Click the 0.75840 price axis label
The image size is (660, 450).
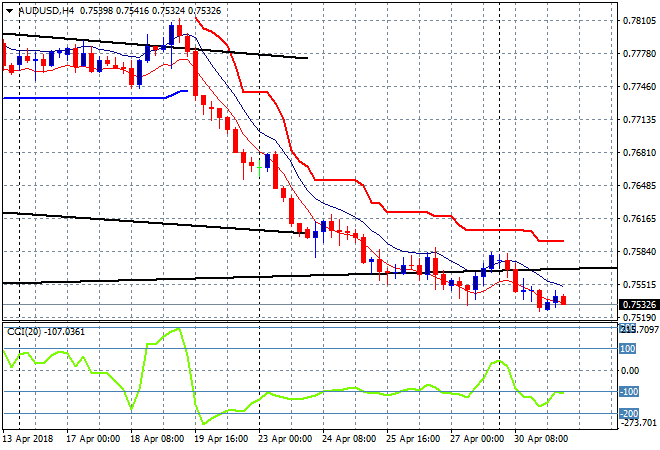pos(638,252)
